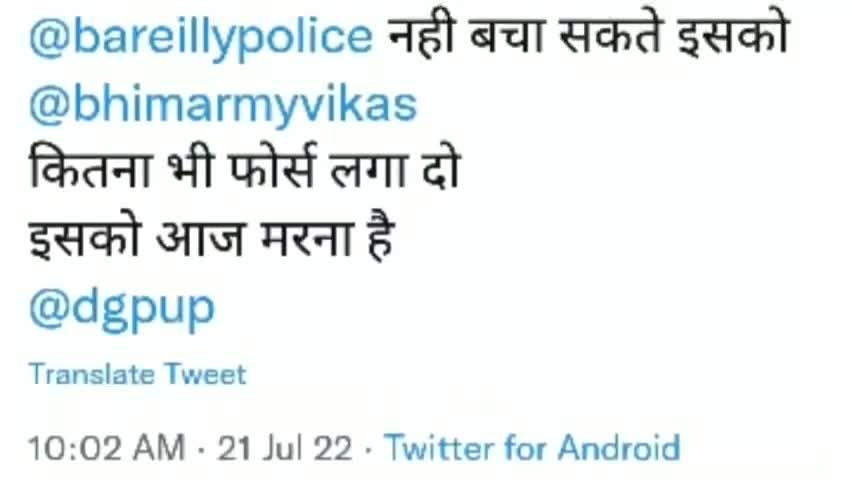The width and height of the screenshot is (852, 480).
Task: Click the @ symbol before dgpup
Action: click(x=49, y=309)
